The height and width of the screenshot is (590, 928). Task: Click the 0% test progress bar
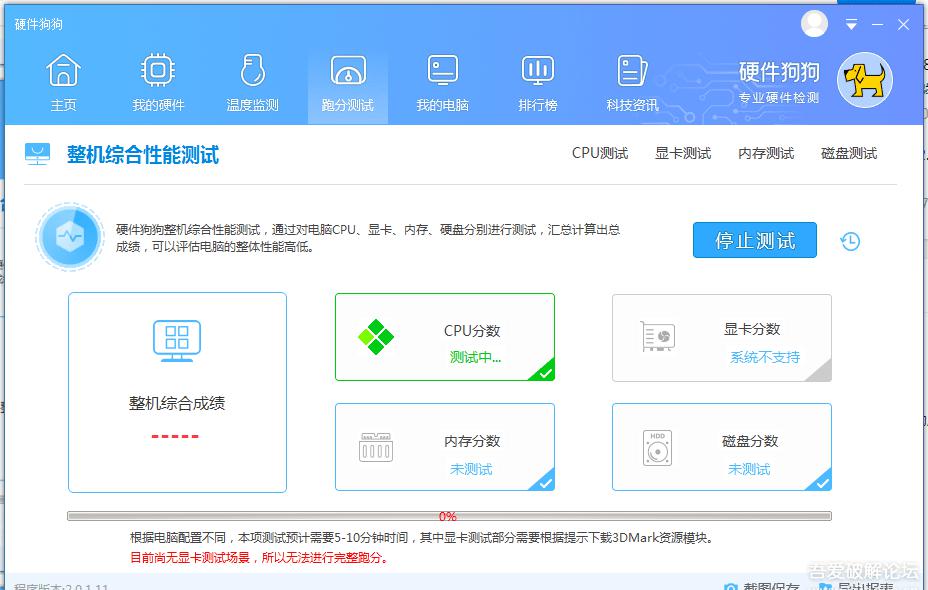coord(449,516)
